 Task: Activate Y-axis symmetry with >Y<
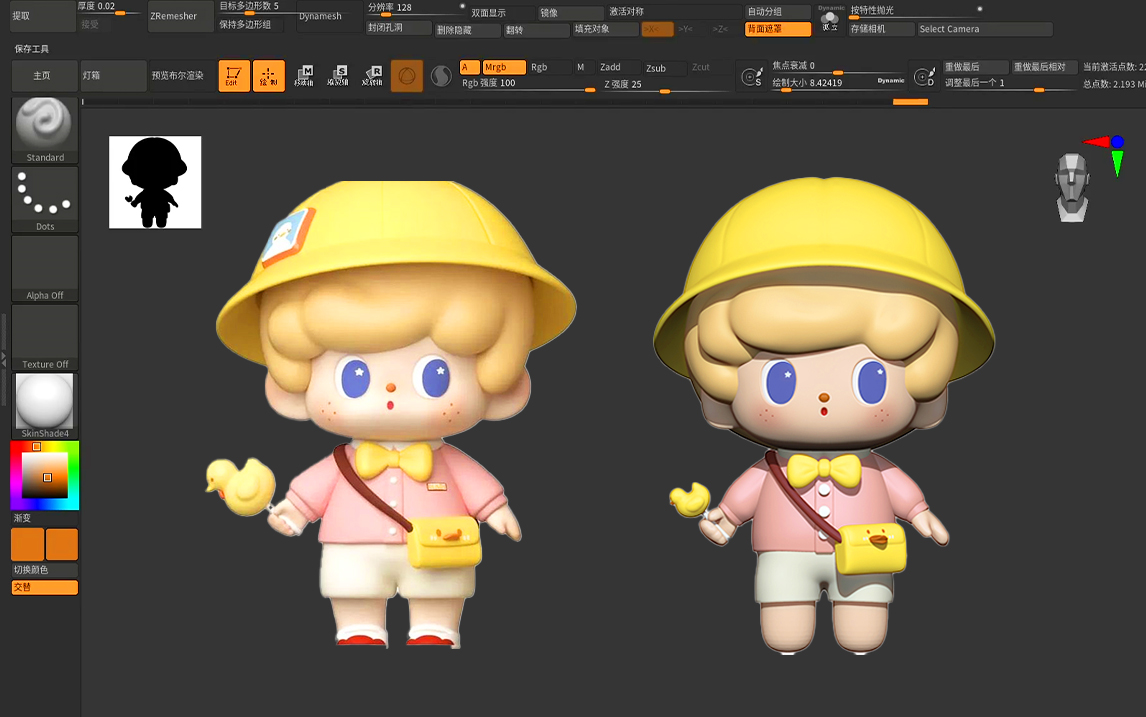tap(685, 30)
